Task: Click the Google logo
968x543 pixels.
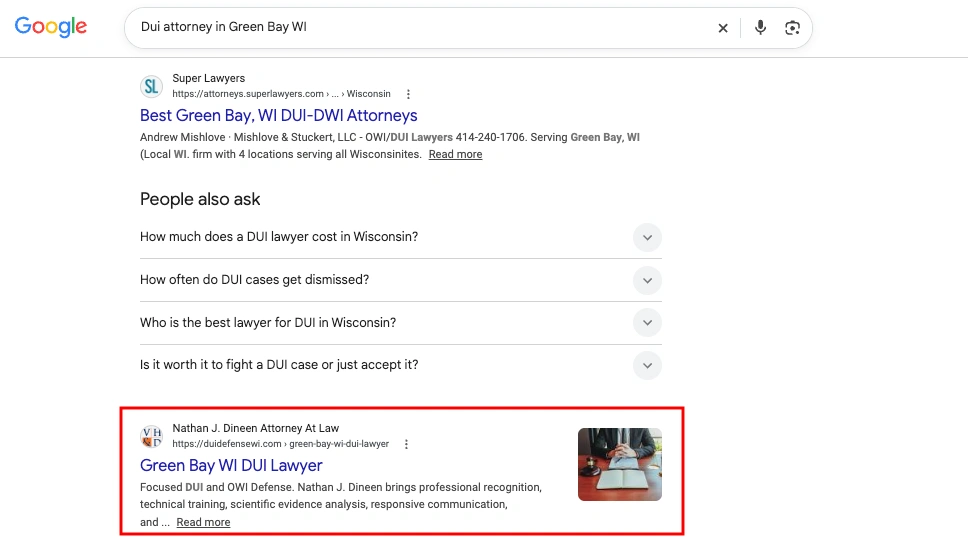Action: pyautogui.click(x=51, y=27)
